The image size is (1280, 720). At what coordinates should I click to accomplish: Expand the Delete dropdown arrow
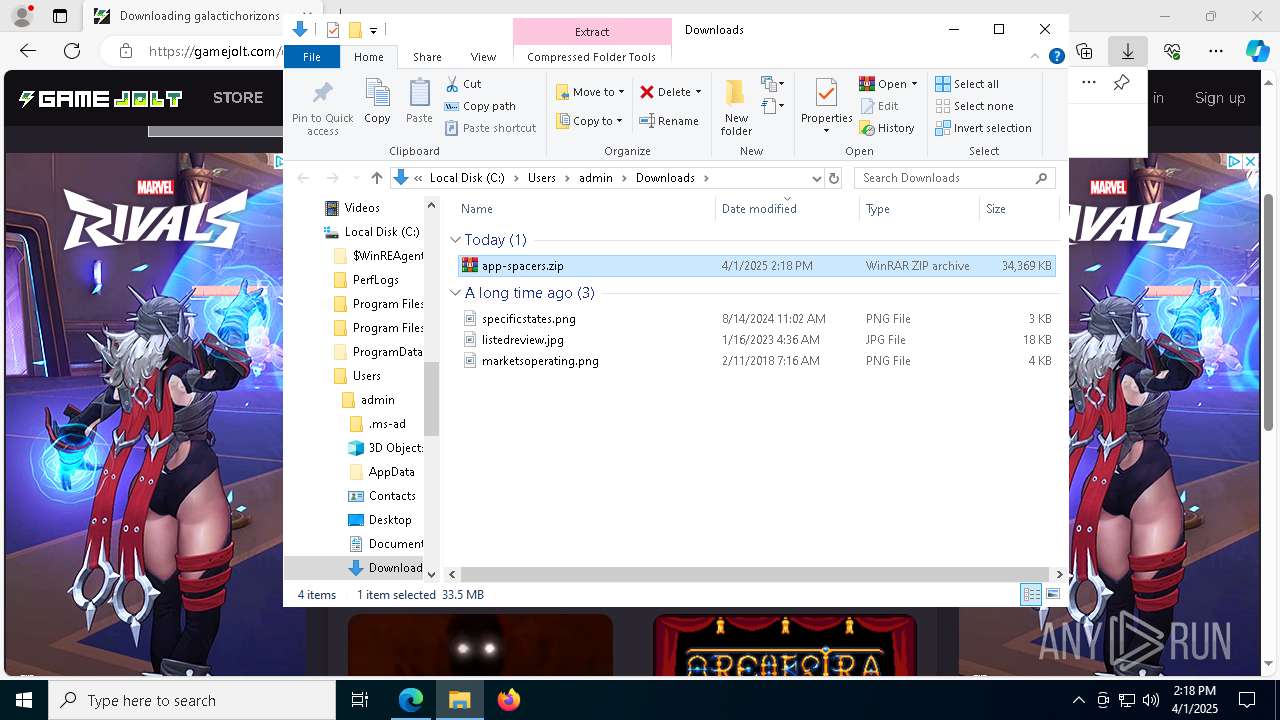click(698, 92)
